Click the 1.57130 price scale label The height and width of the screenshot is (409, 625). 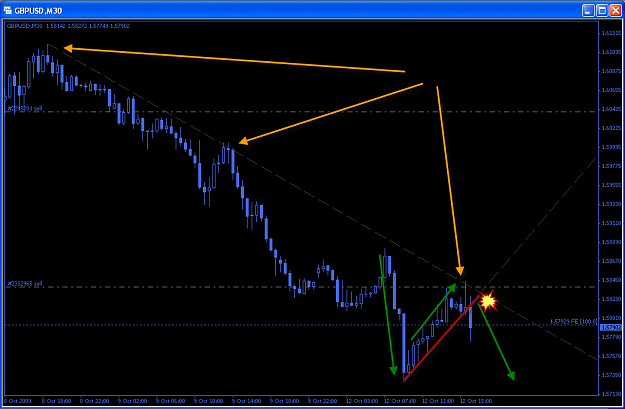[611, 394]
